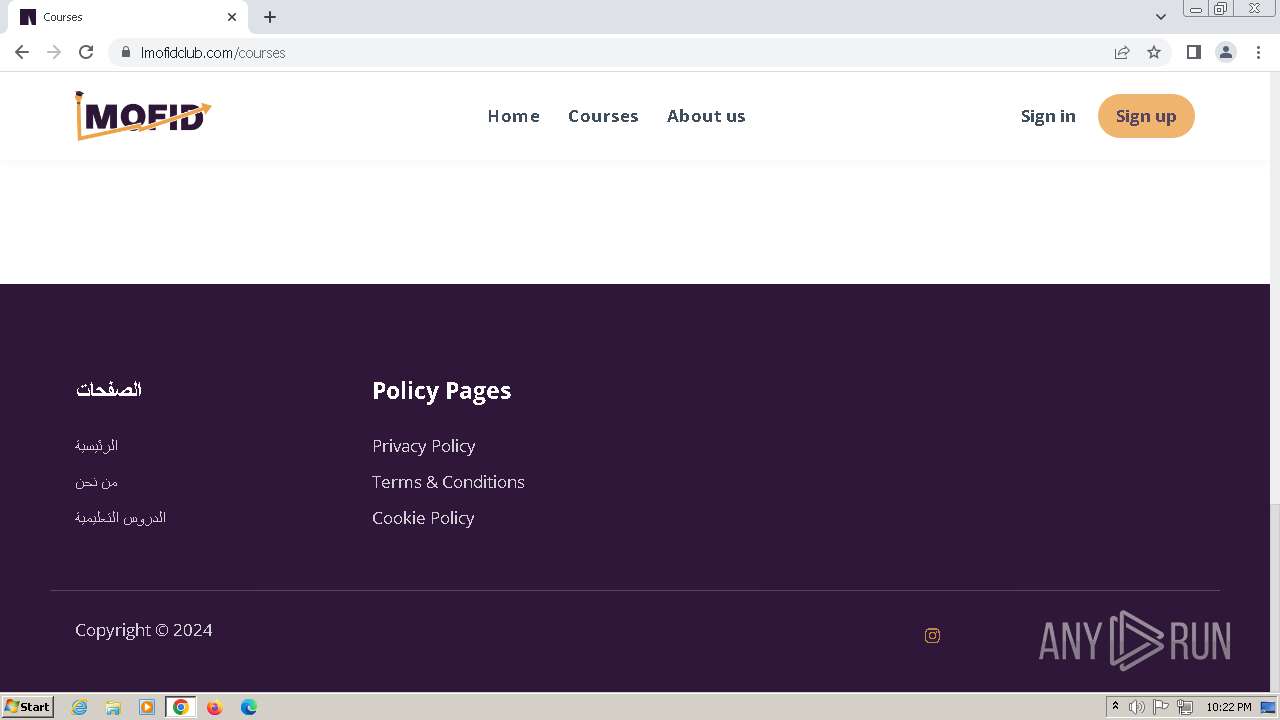Open About us page
1280x720 pixels.
click(706, 116)
